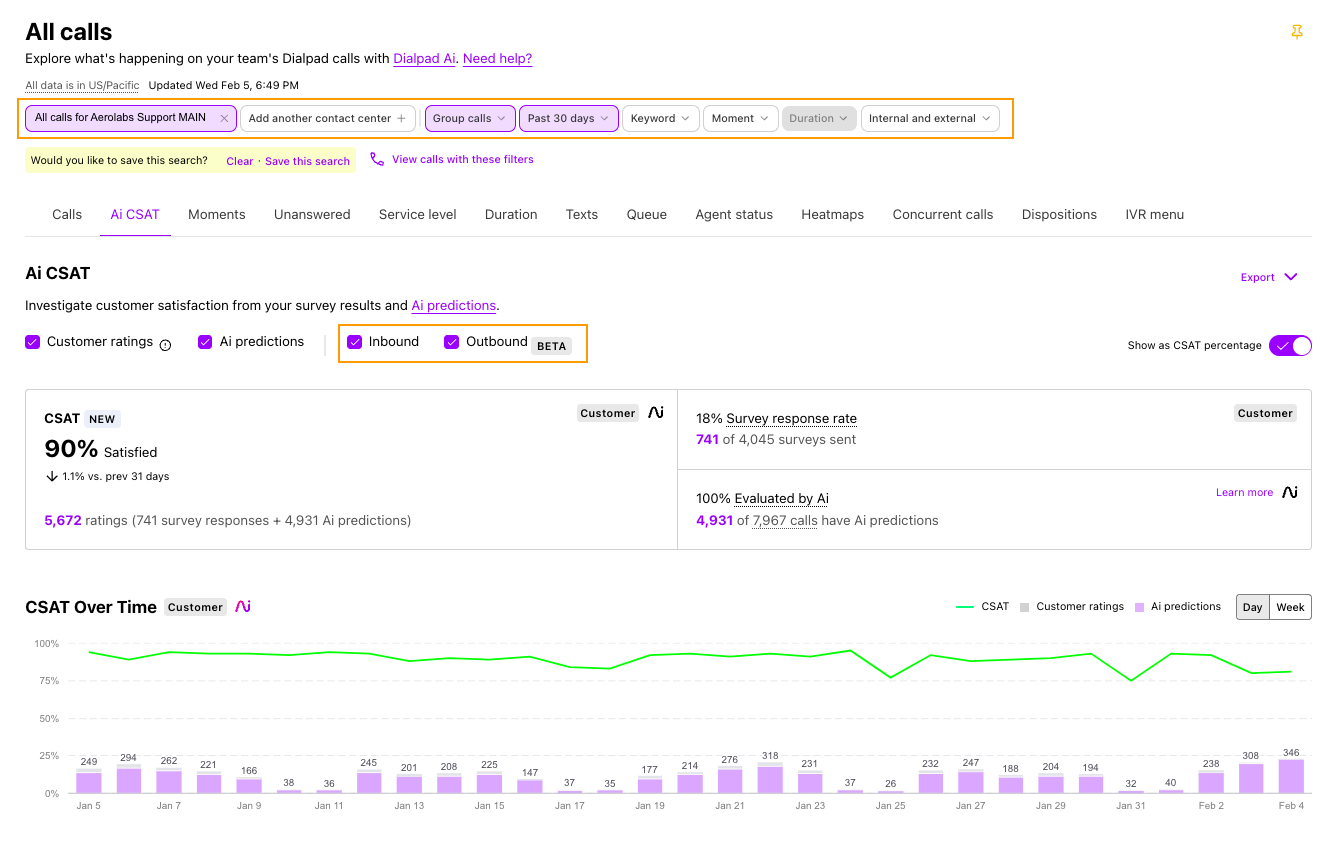Click Save this search
The height and width of the screenshot is (844, 1334).
pos(307,161)
